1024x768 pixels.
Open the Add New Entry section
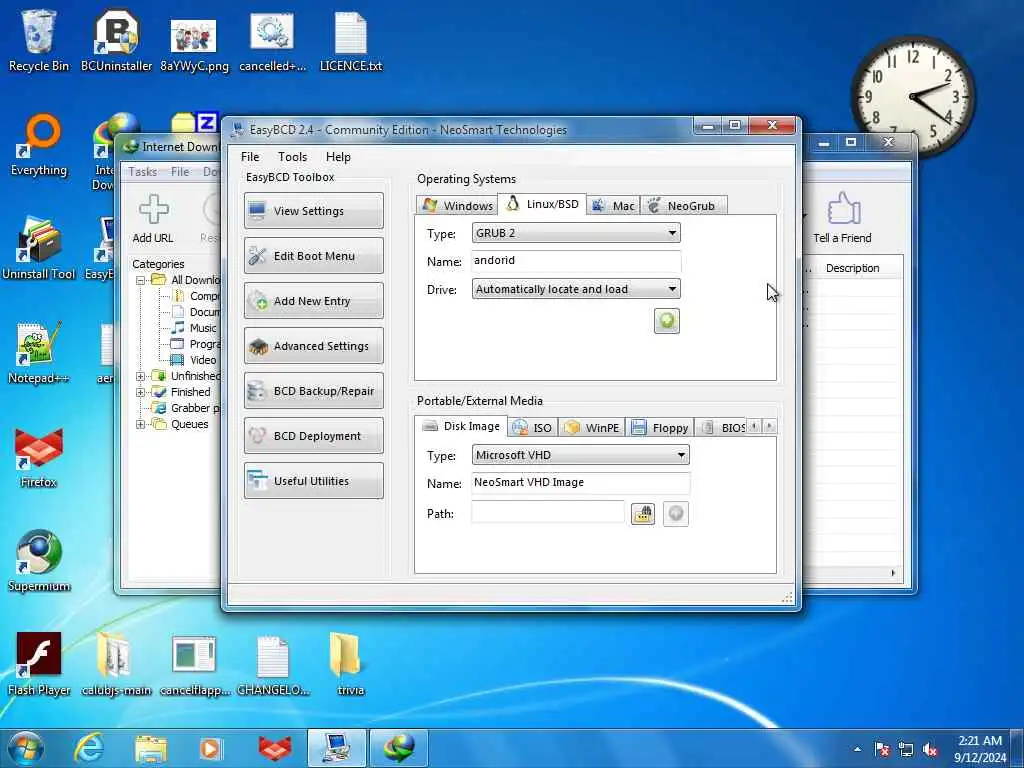pos(313,300)
